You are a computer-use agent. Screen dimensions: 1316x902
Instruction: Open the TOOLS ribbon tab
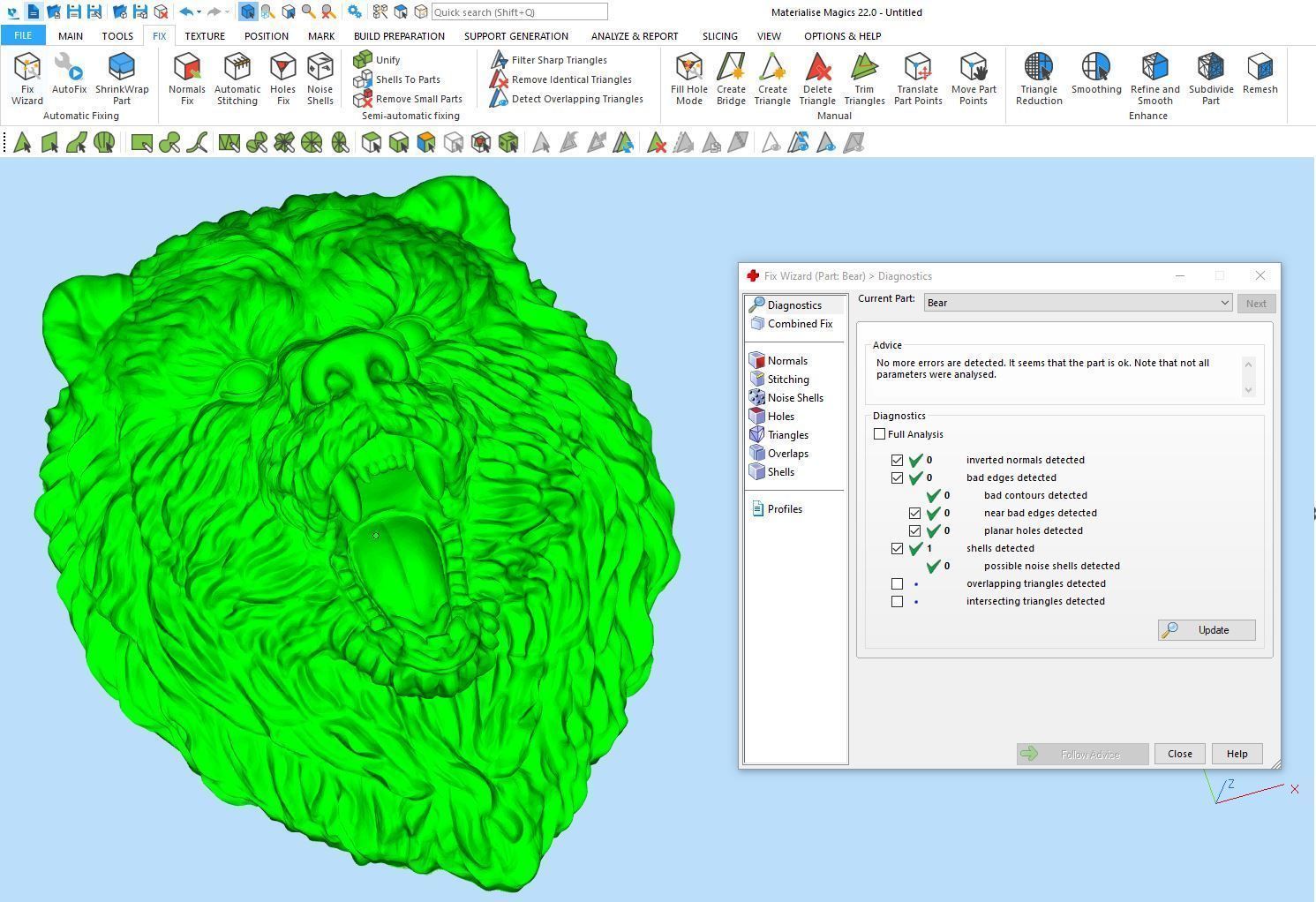coord(117,36)
